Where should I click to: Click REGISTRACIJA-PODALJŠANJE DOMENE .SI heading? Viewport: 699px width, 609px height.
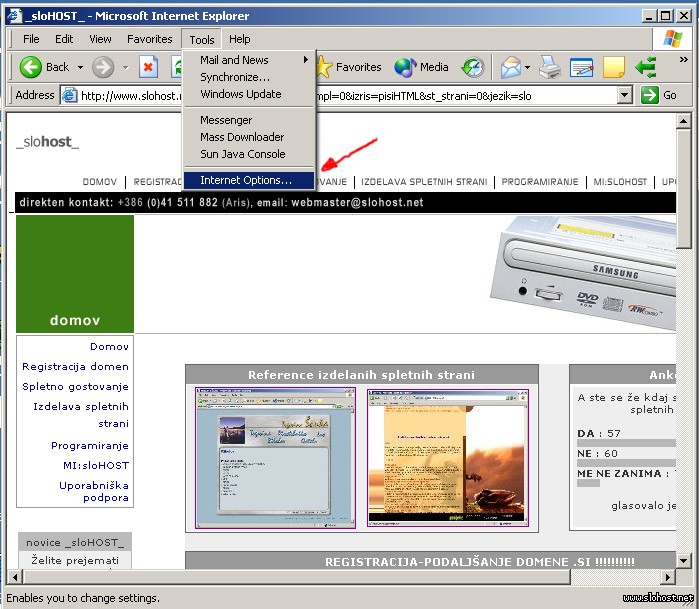tap(480, 562)
